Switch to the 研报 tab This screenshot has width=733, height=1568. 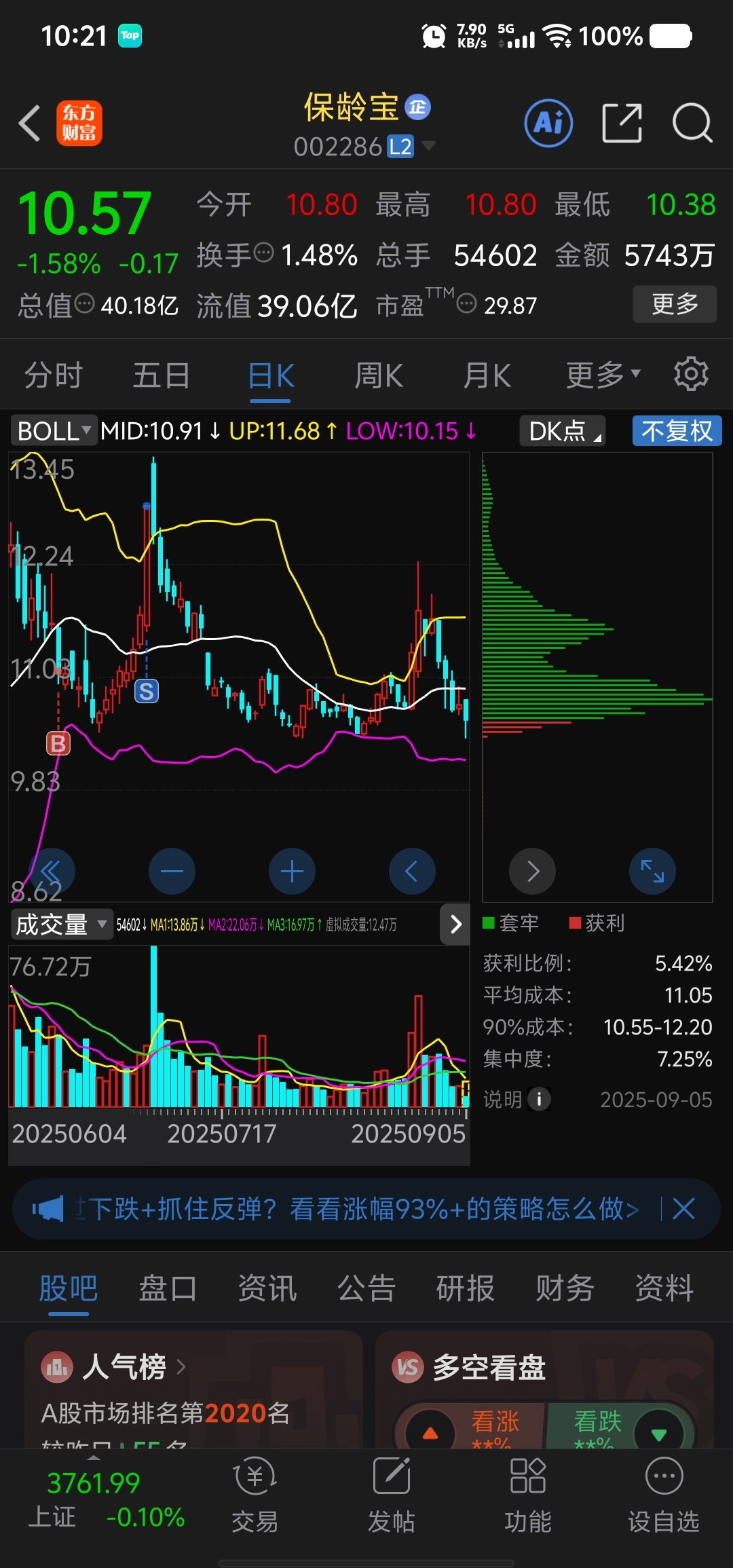point(465,1288)
